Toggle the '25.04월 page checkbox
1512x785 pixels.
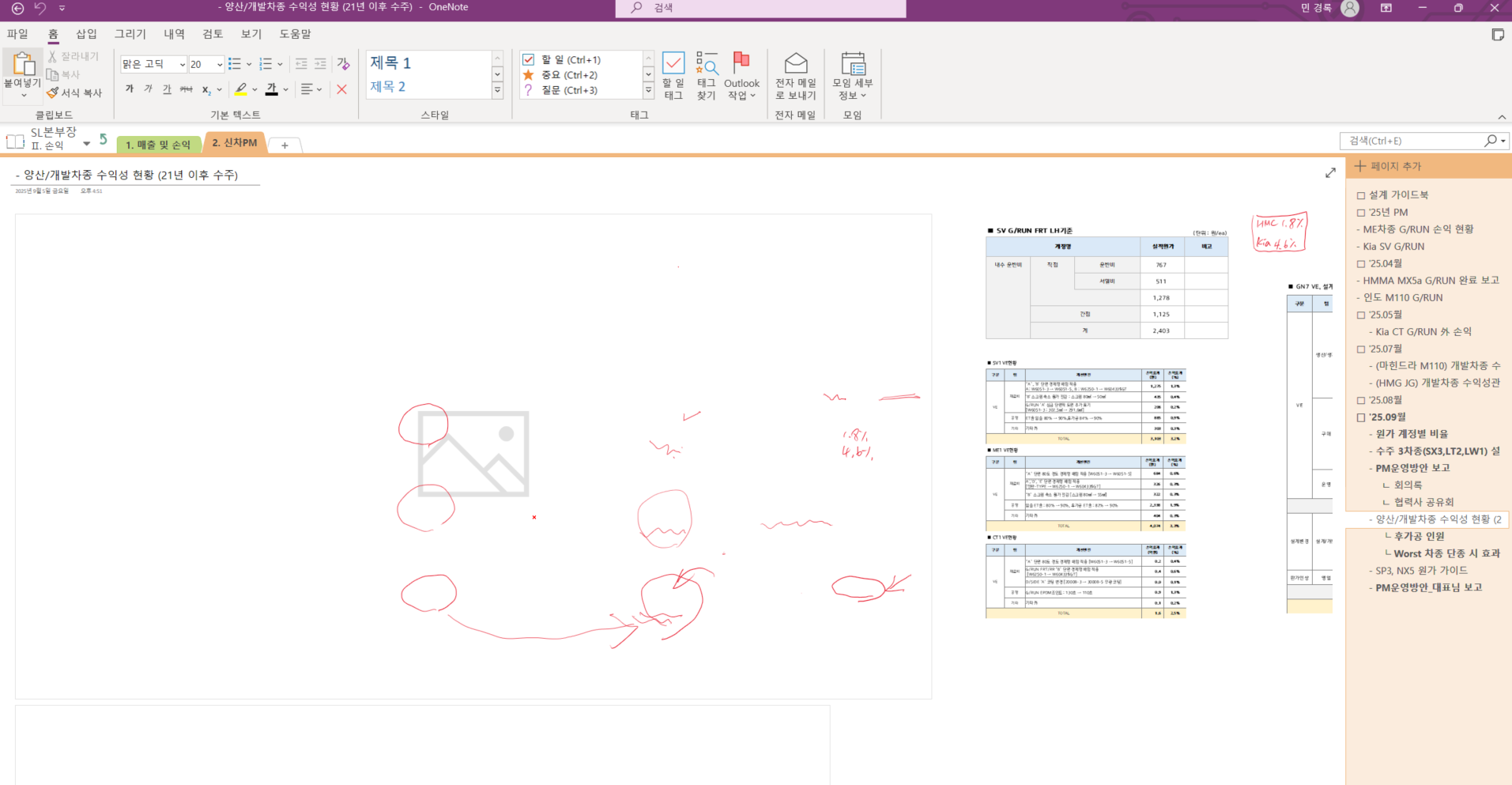click(x=1361, y=264)
